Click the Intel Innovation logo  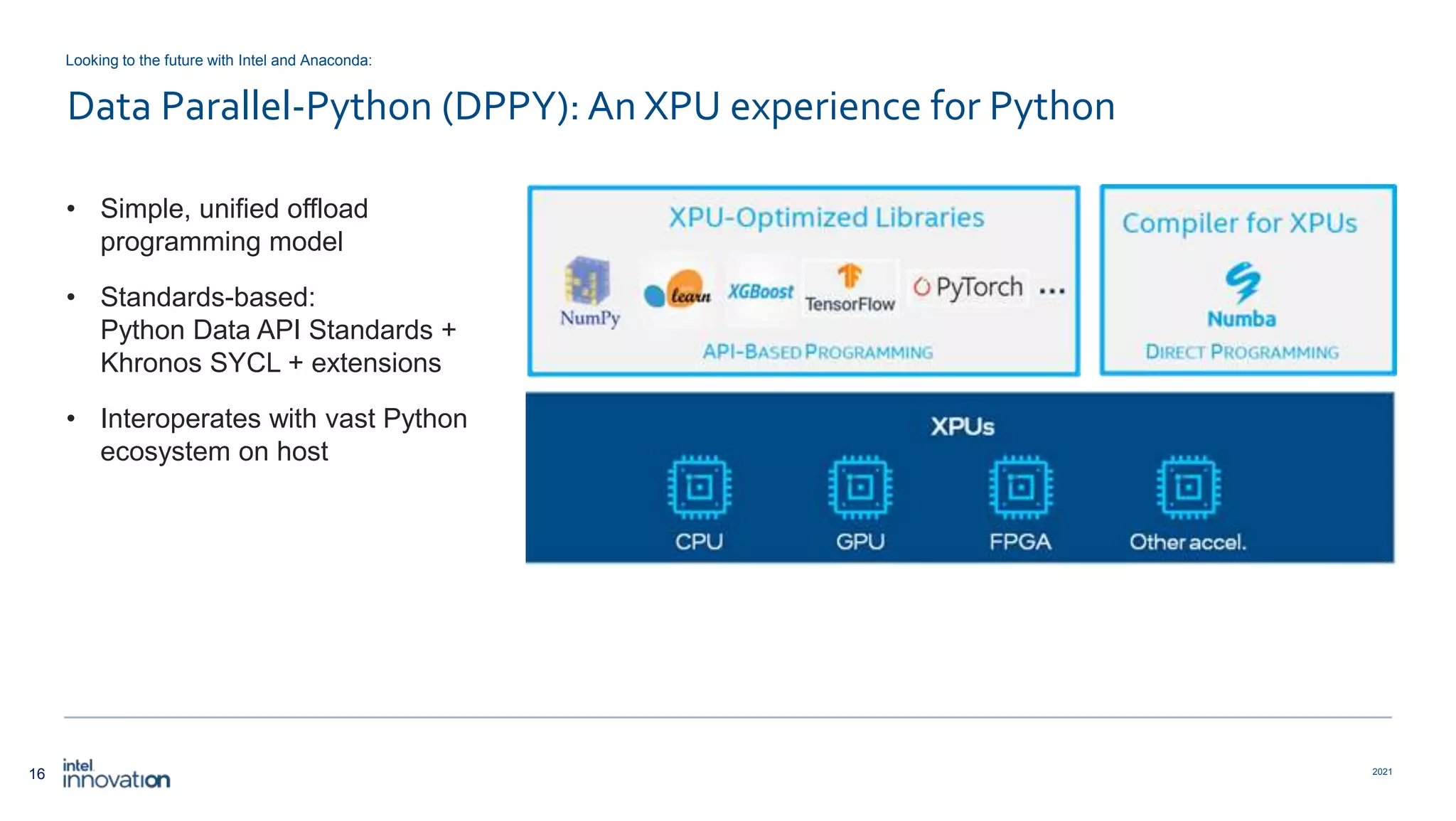click(x=116, y=774)
